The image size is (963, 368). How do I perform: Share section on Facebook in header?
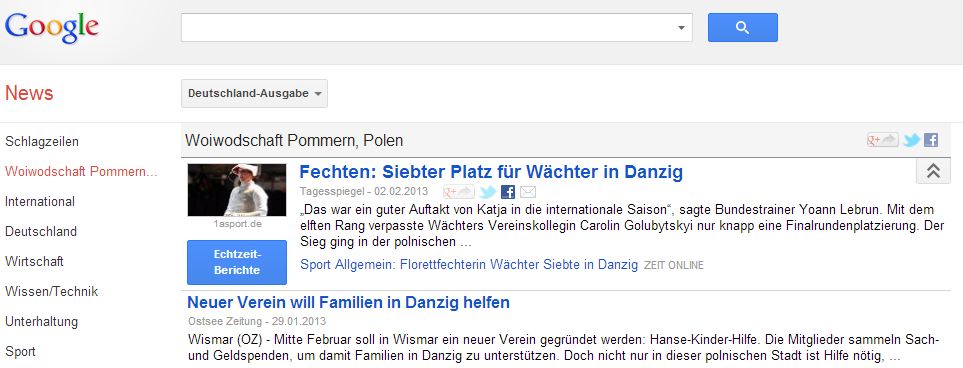(x=931, y=140)
